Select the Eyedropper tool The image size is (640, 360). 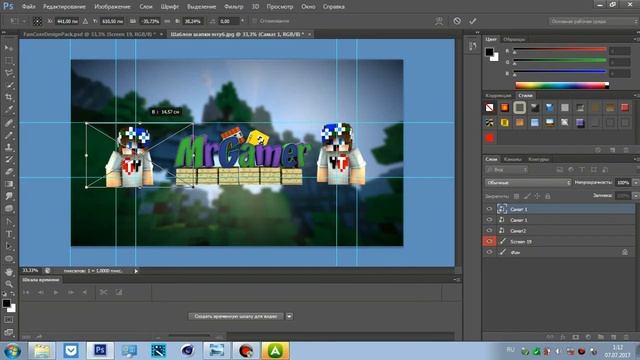point(9,110)
